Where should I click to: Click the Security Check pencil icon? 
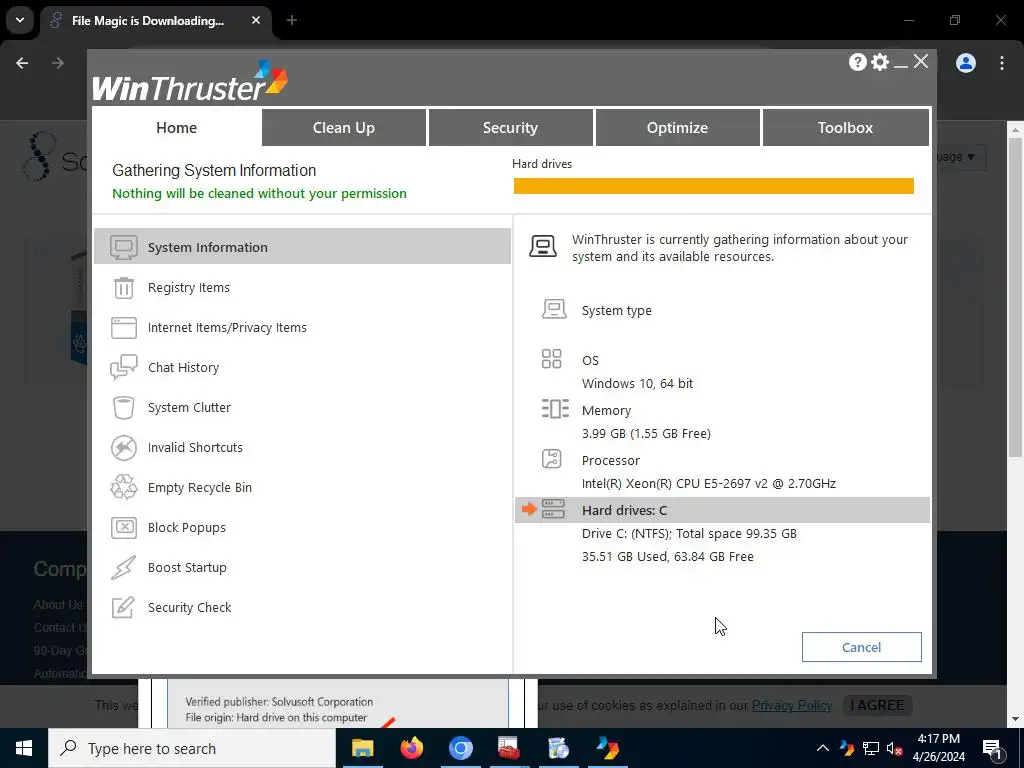tap(123, 607)
